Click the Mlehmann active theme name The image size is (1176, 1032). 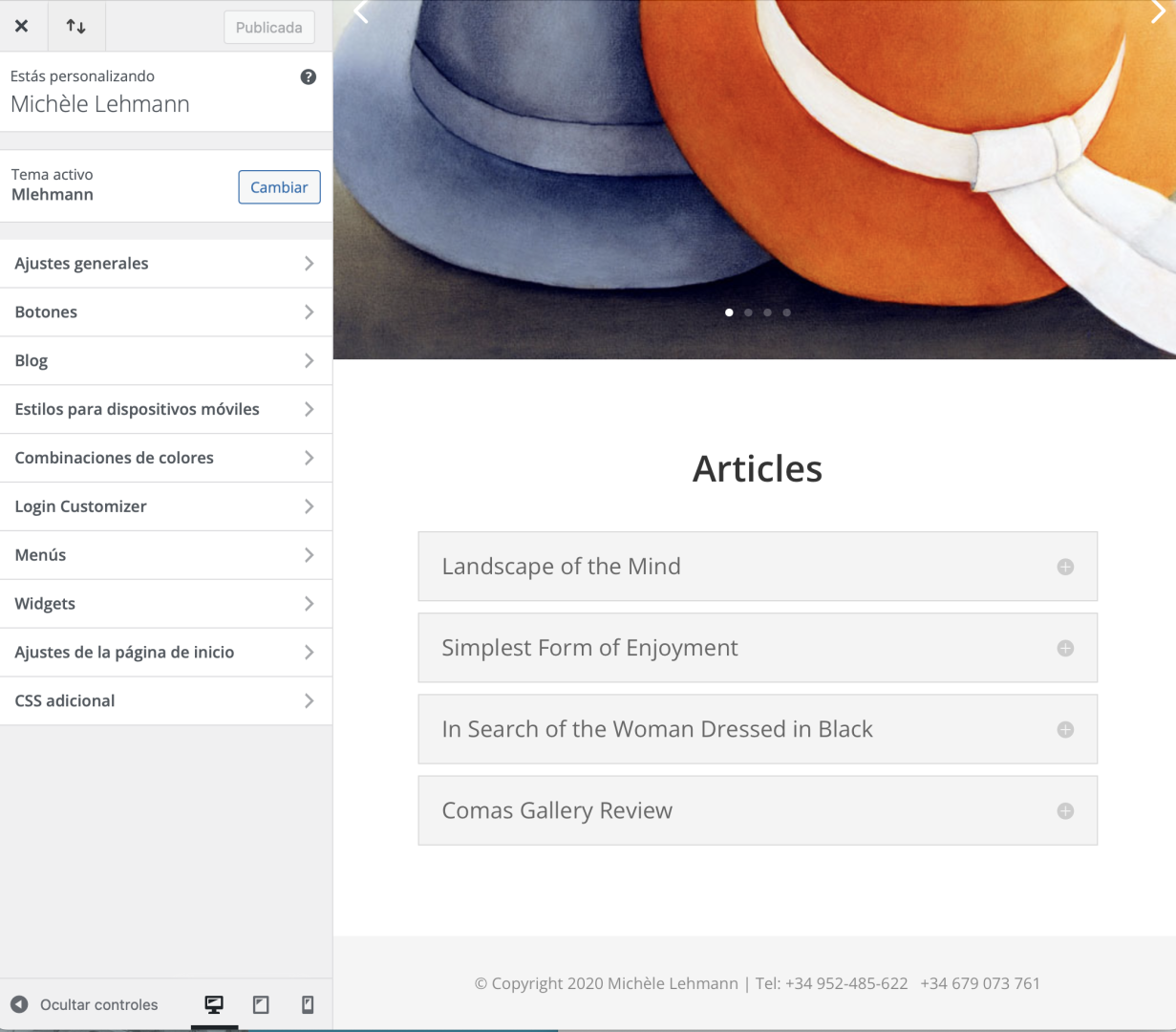coord(53,195)
